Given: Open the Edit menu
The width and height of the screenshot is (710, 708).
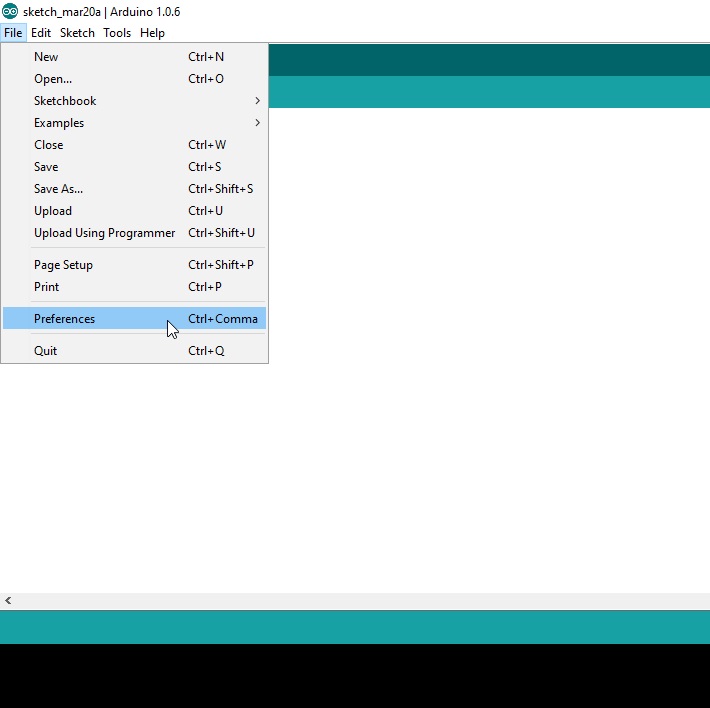Looking at the screenshot, I should [x=41, y=33].
